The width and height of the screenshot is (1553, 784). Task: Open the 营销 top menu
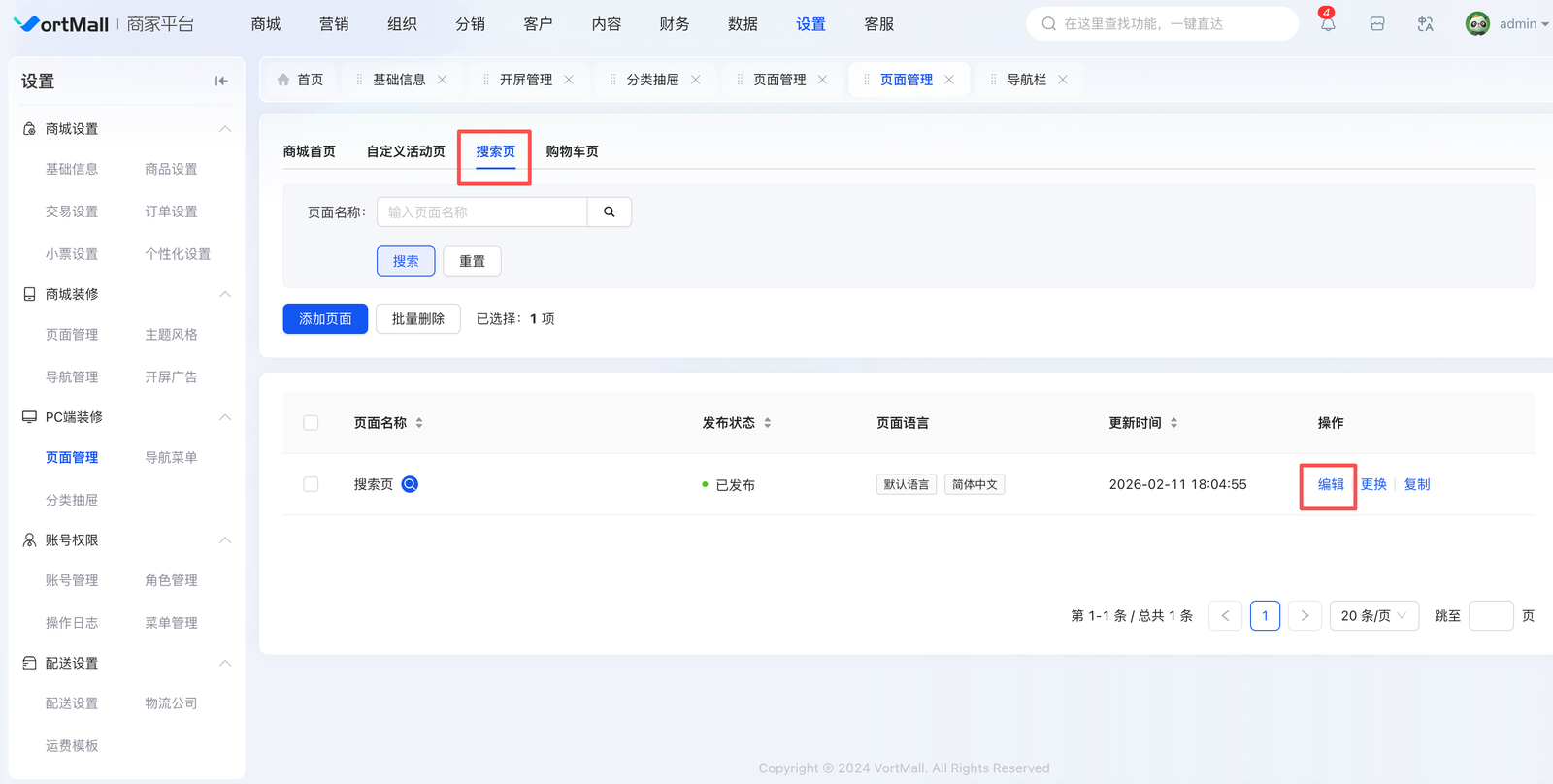[x=334, y=24]
